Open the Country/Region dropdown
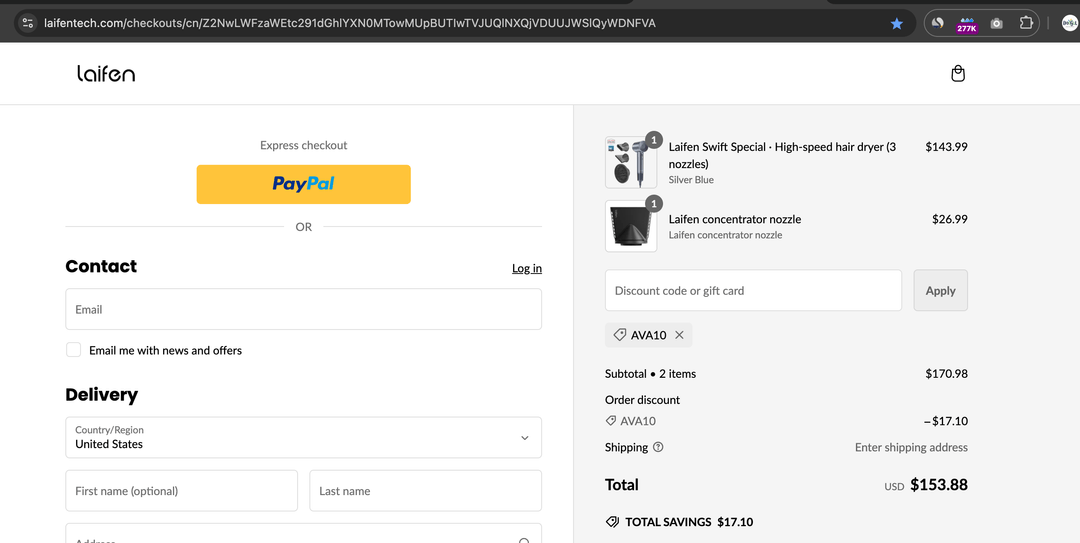Screen dimensions: 1080x543 tap(303, 437)
